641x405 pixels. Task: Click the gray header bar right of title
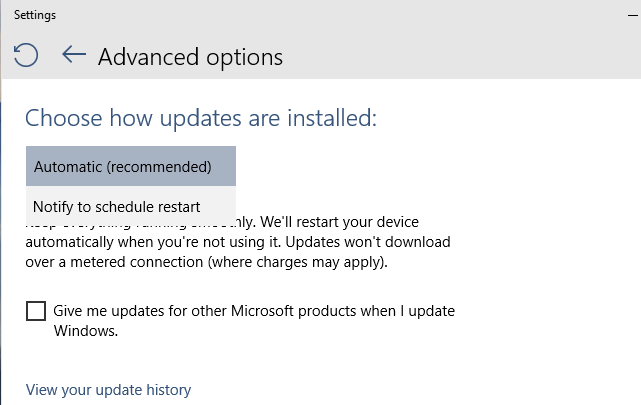click(450, 56)
